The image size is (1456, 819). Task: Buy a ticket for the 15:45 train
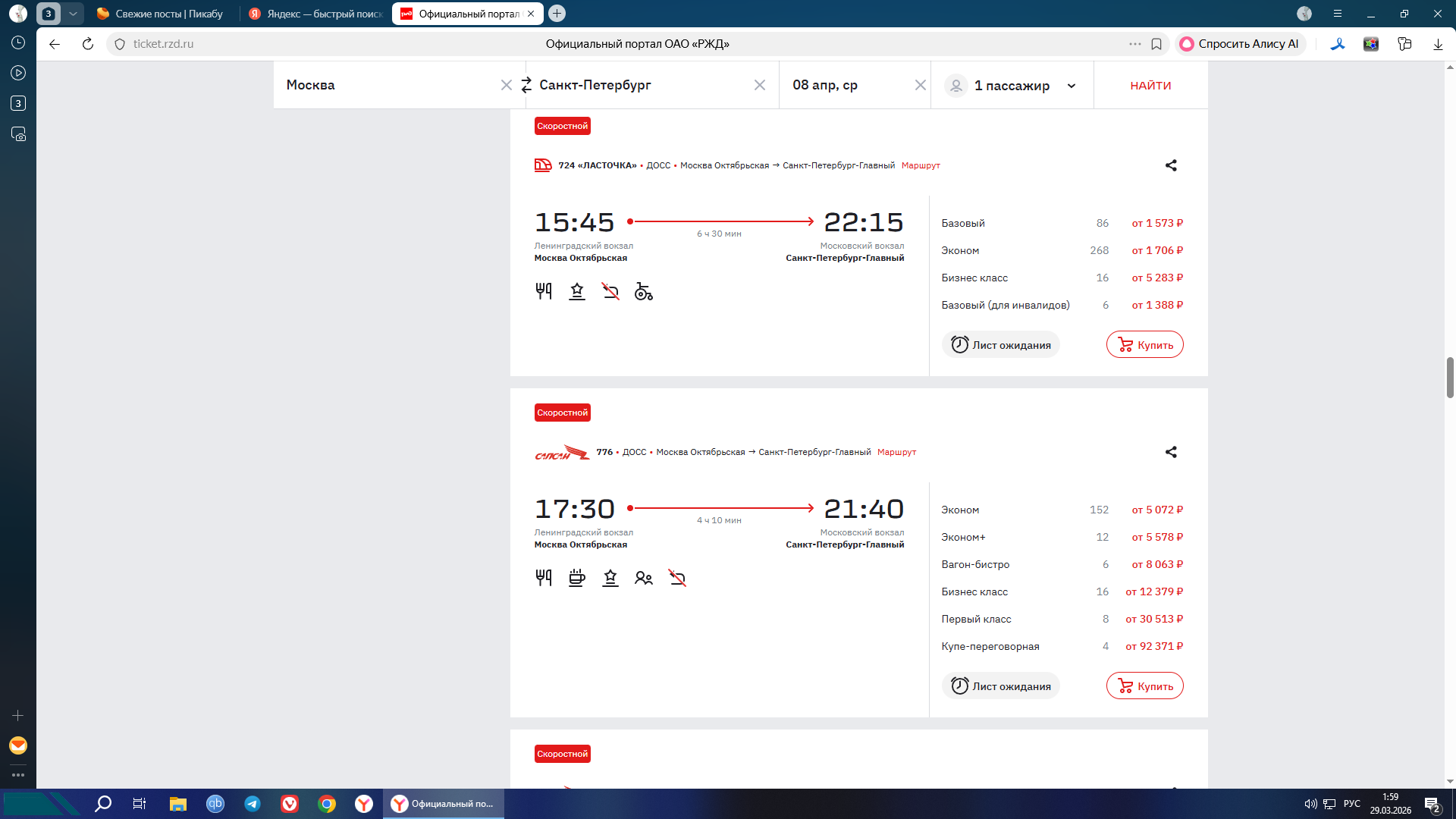1145,344
